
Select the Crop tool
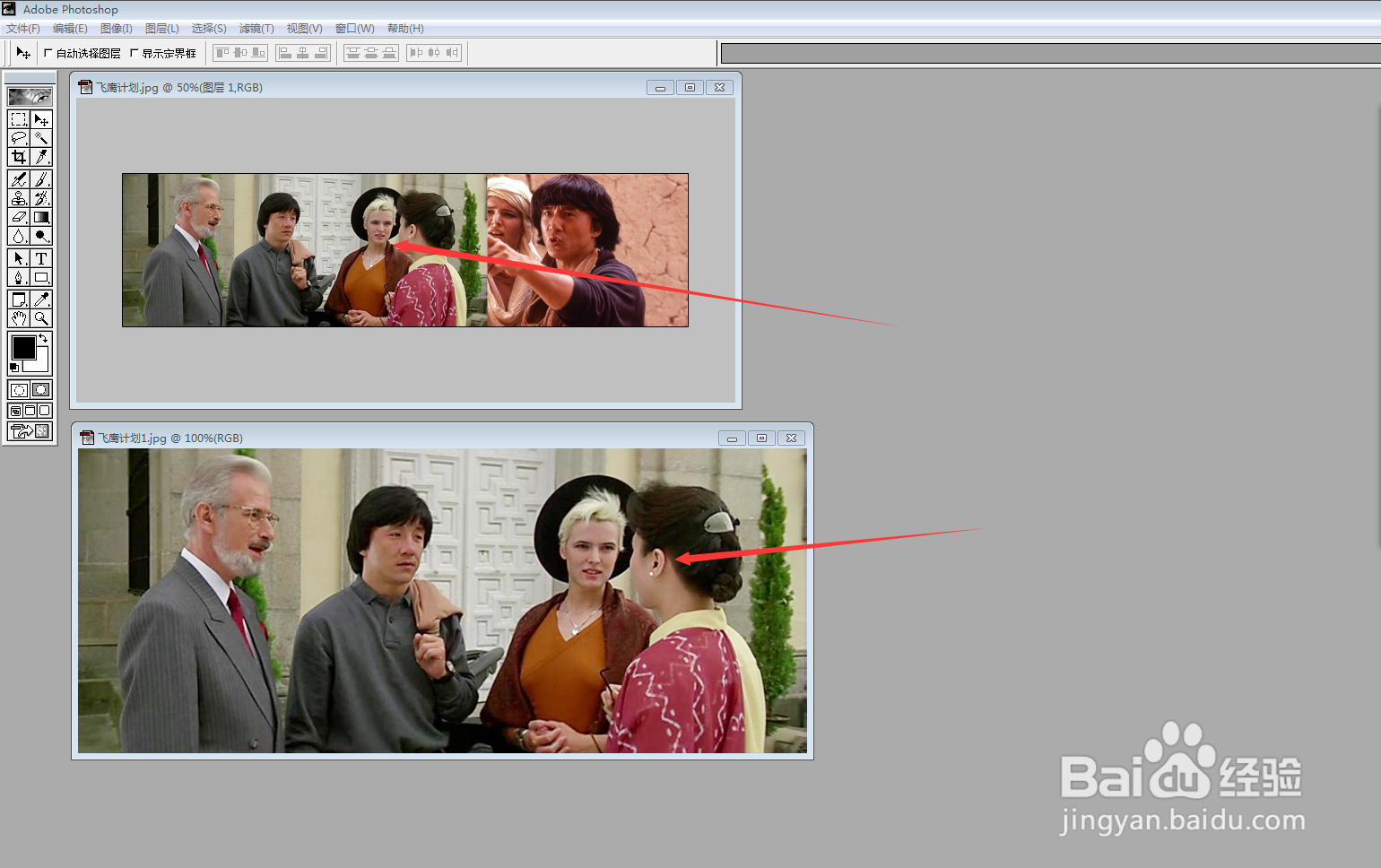19,157
